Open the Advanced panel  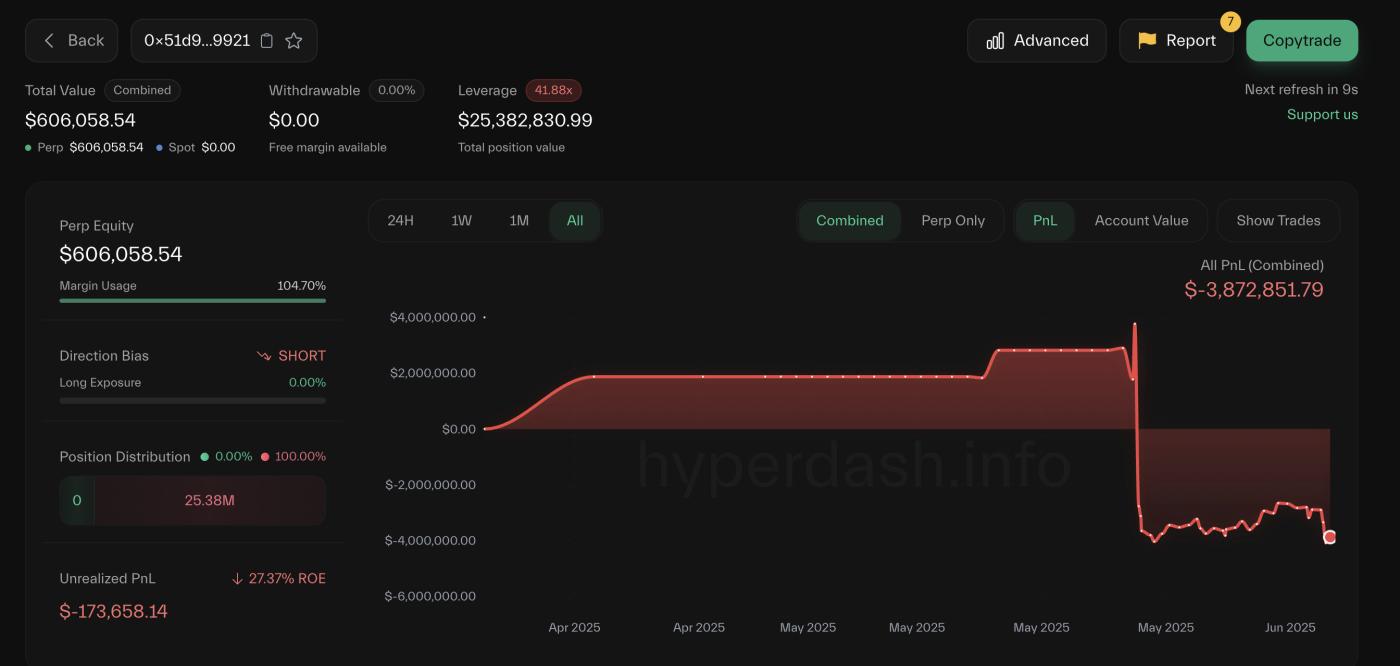(x=1037, y=40)
